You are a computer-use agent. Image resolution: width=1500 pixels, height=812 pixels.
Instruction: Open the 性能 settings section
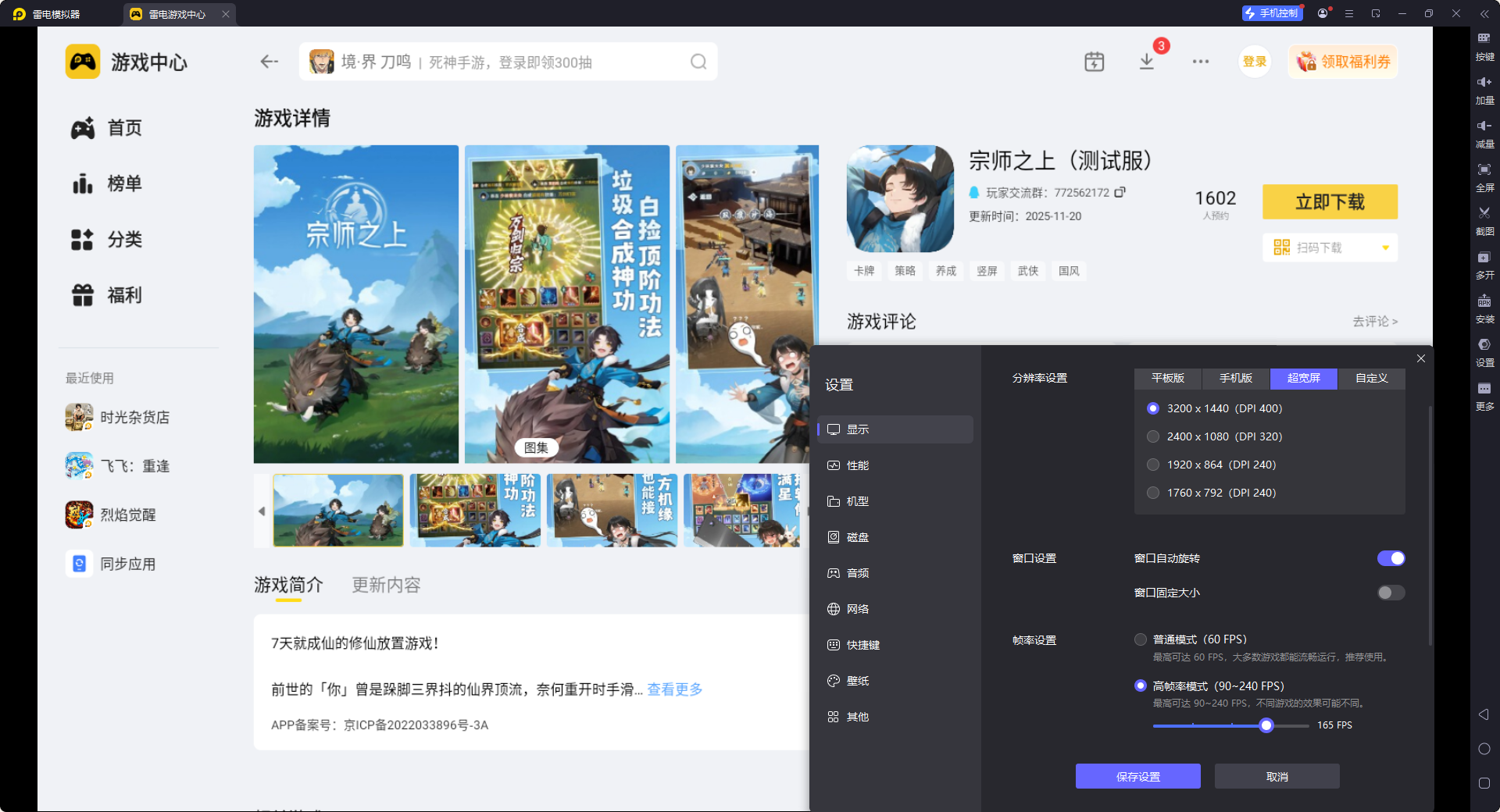point(857,465)
